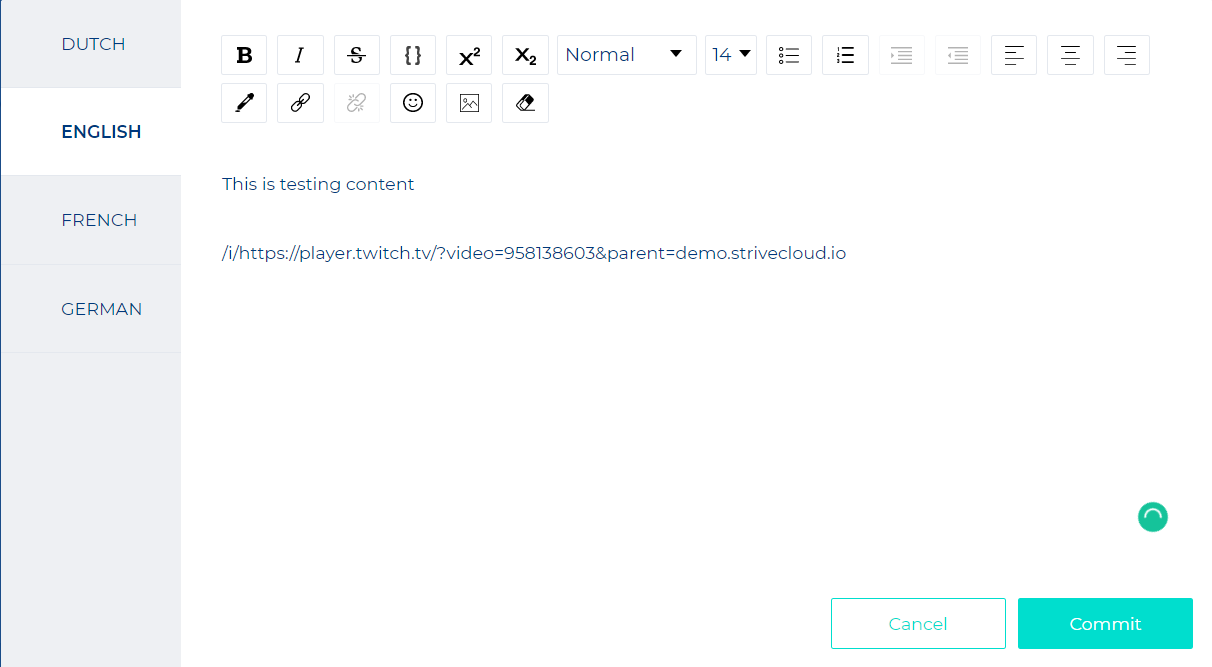Open the color picker eyedropper

click(x=244, y=103)
